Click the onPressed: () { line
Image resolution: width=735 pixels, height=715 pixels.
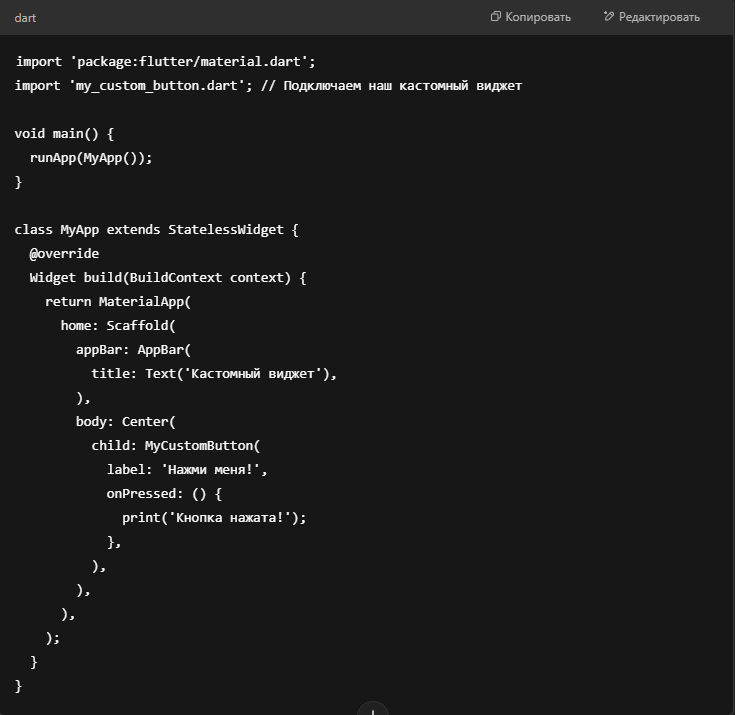(x=164, y=494)
